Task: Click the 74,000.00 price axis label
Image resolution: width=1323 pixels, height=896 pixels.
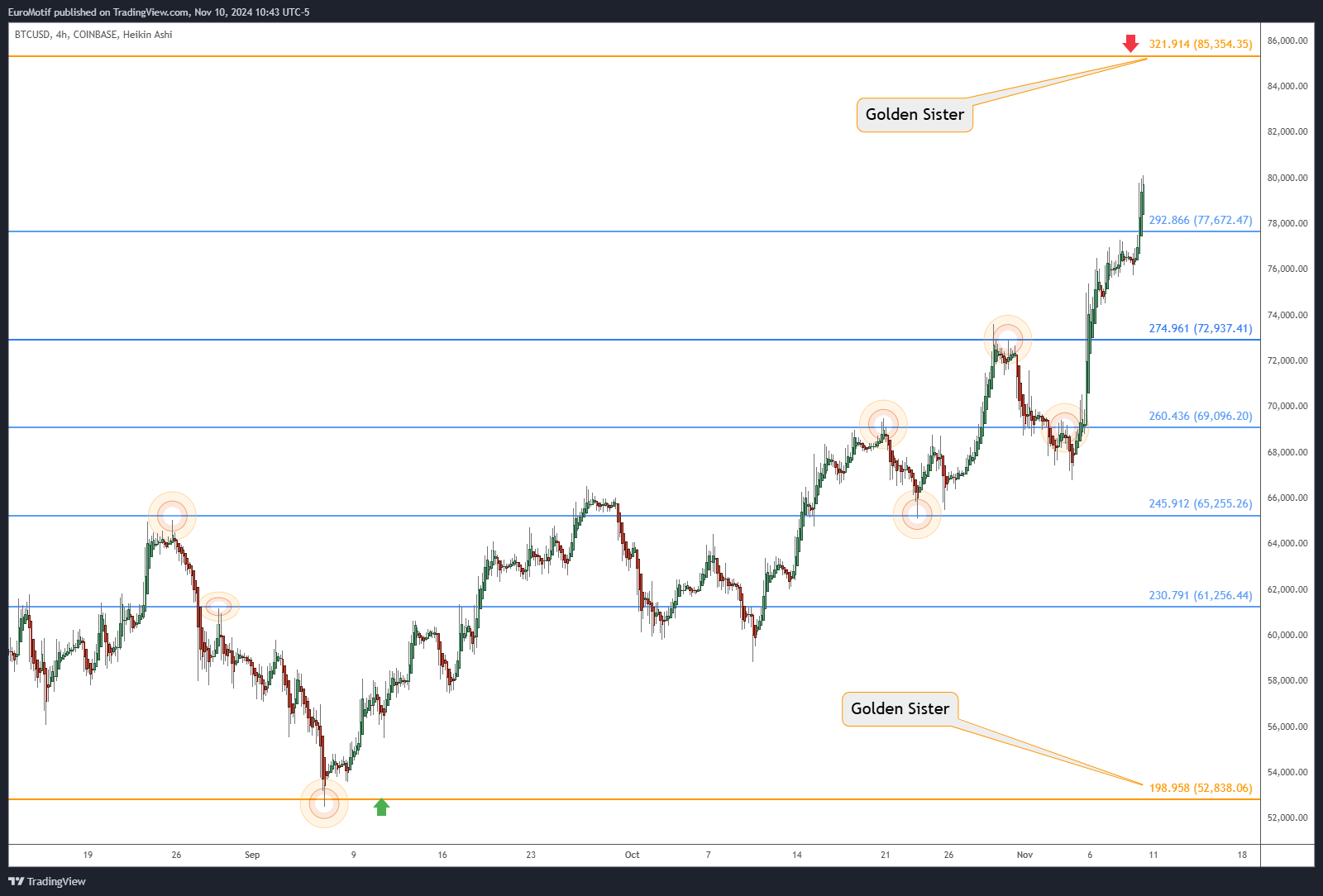Action: (x=1287, y=315)
